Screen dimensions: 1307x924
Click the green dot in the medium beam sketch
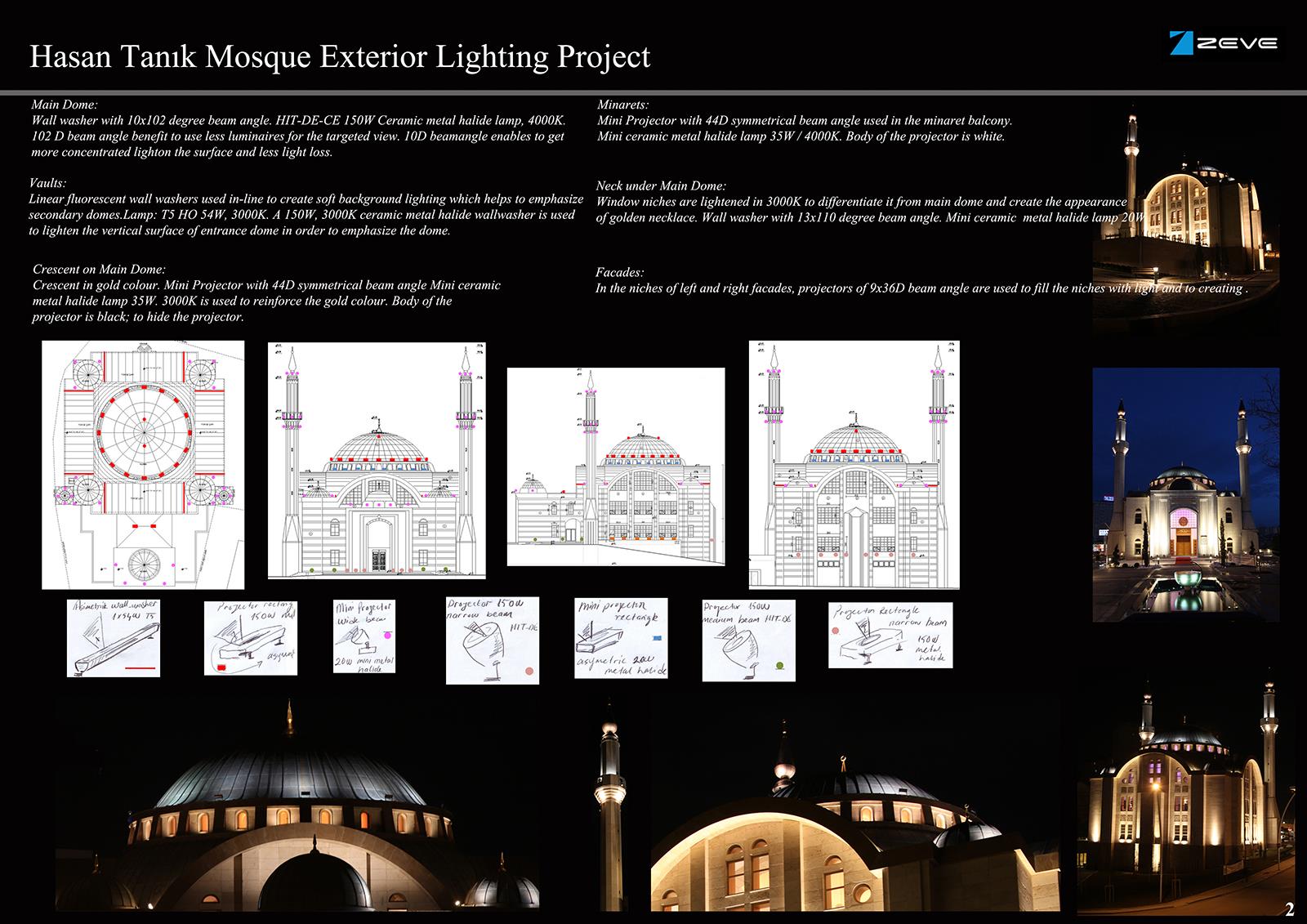point(780,666)
